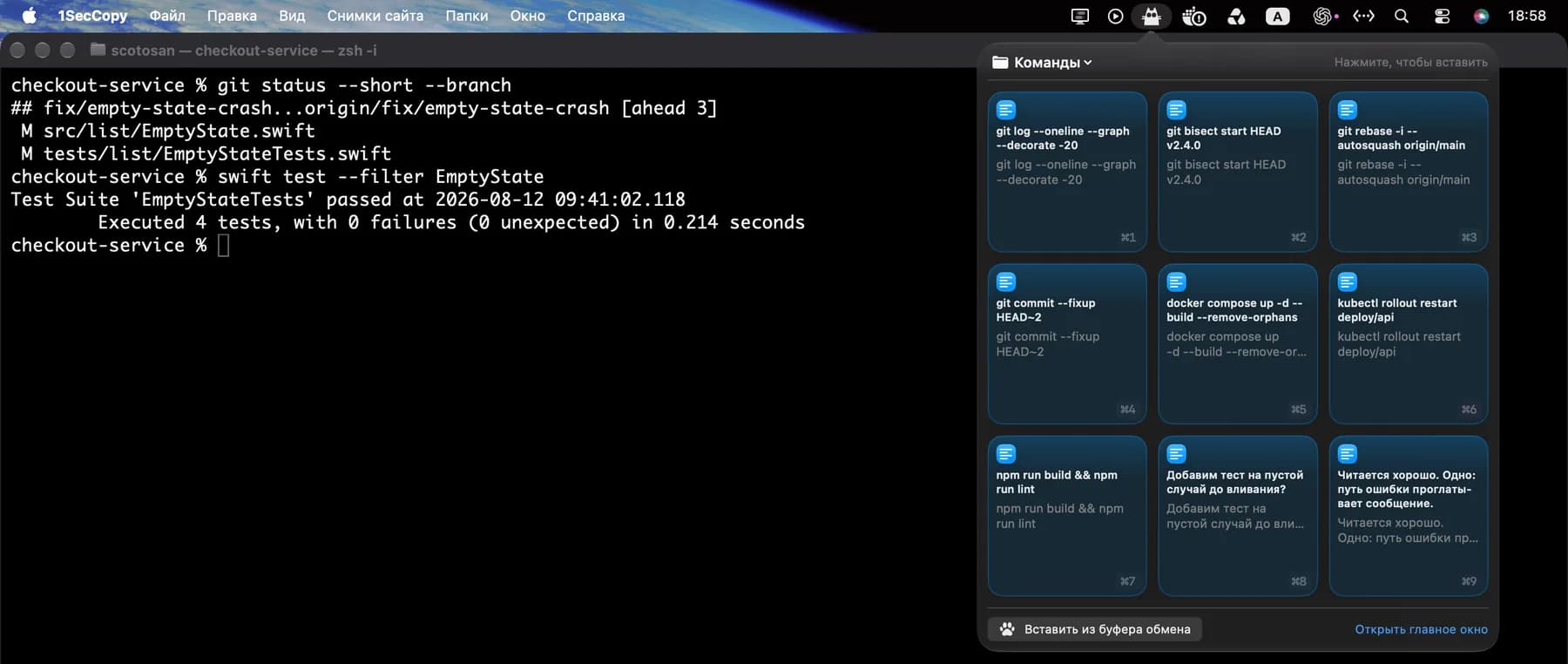Click the folder icon in terminal title bar

[98, 50]
